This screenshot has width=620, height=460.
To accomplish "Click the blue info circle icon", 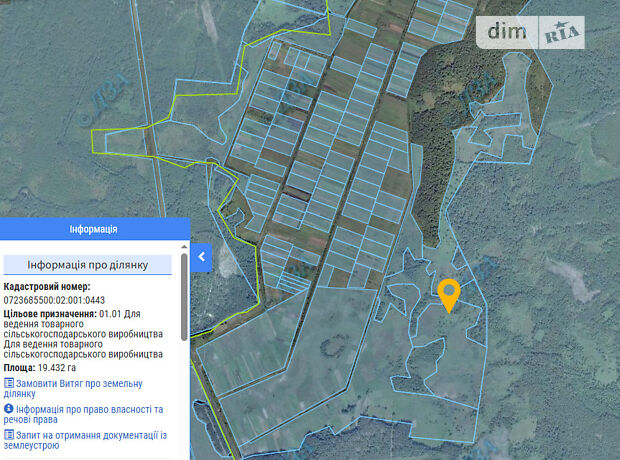I will pyautogui.click(x=9, y=409).
